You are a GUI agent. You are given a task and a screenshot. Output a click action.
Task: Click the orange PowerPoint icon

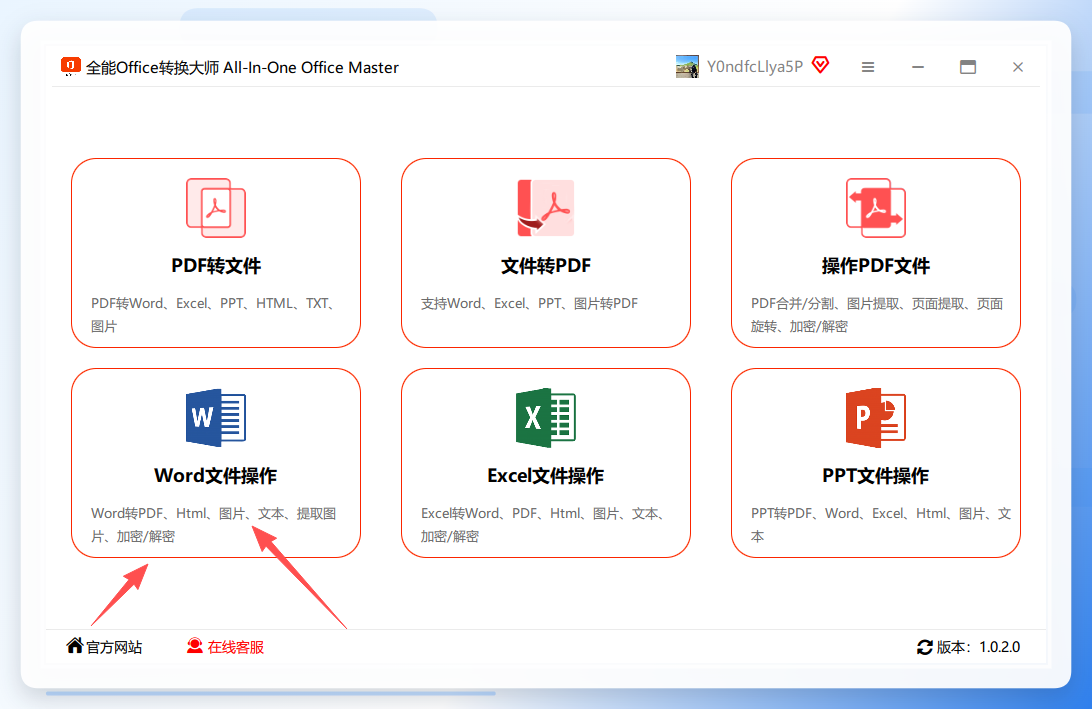point(875,417)
